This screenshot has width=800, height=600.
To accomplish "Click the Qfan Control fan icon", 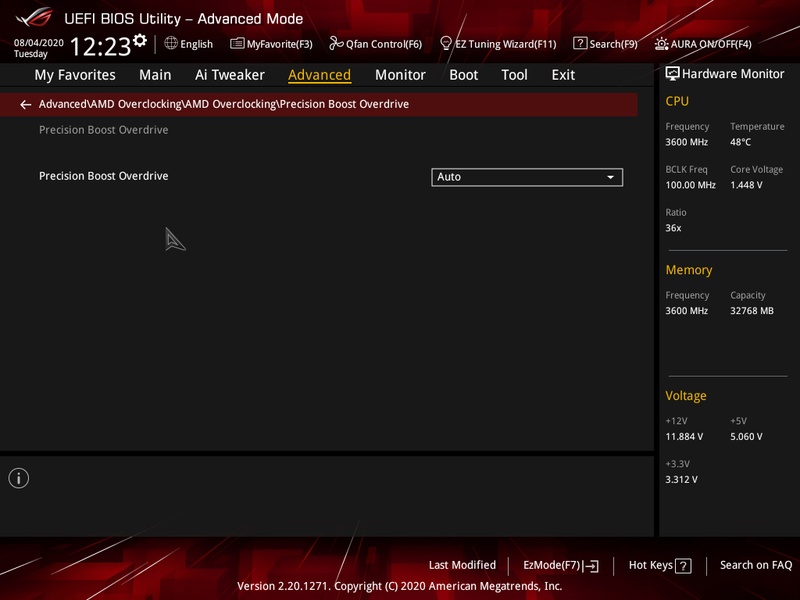I will pos(336,43).
